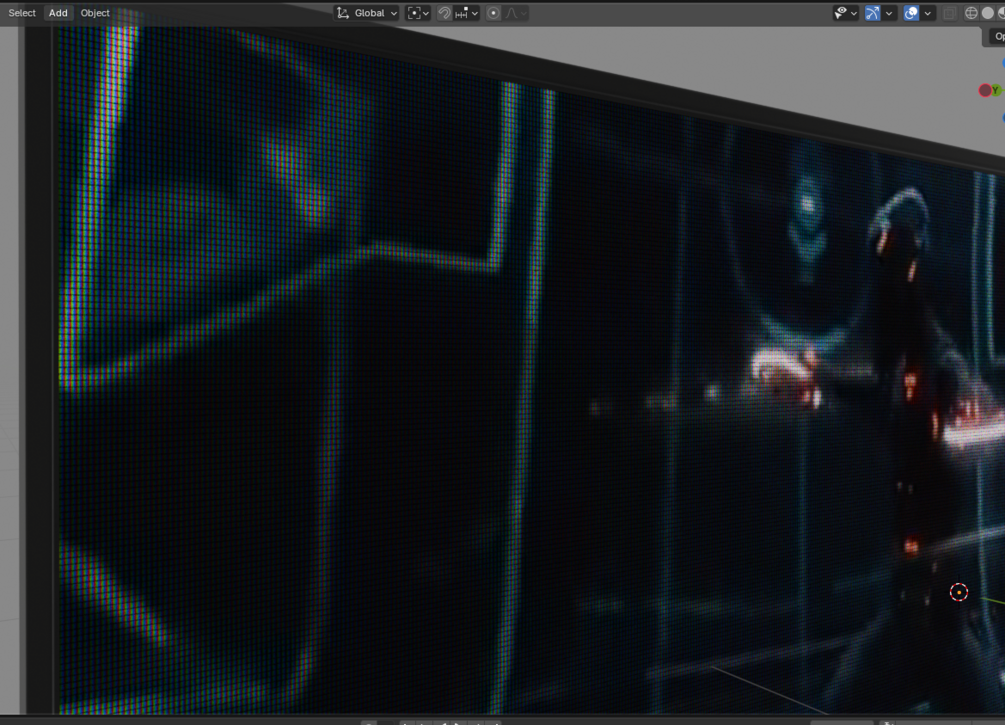The image size is (1005, 725).
Task: Toggle the show gizmo button
Action: (872, 13)
